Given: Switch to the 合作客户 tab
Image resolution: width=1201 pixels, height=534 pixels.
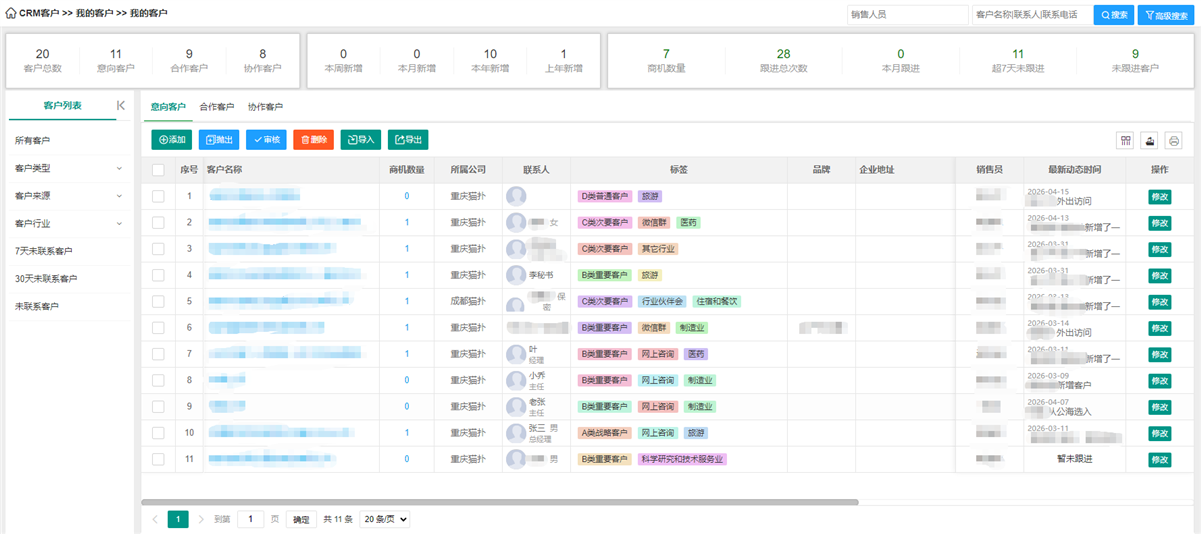Looking at the screenshot, I should tap(216, 107).
